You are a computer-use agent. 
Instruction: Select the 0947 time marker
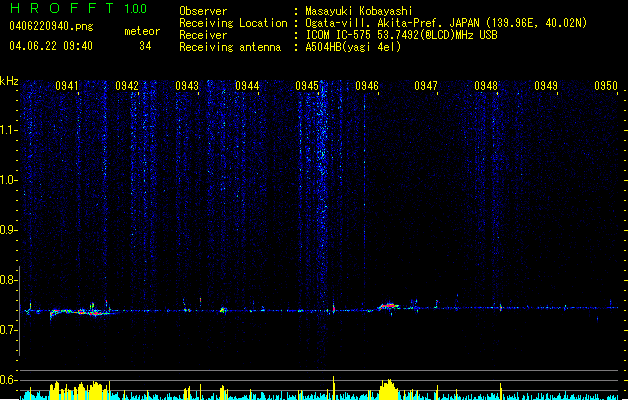coord(426,86)
